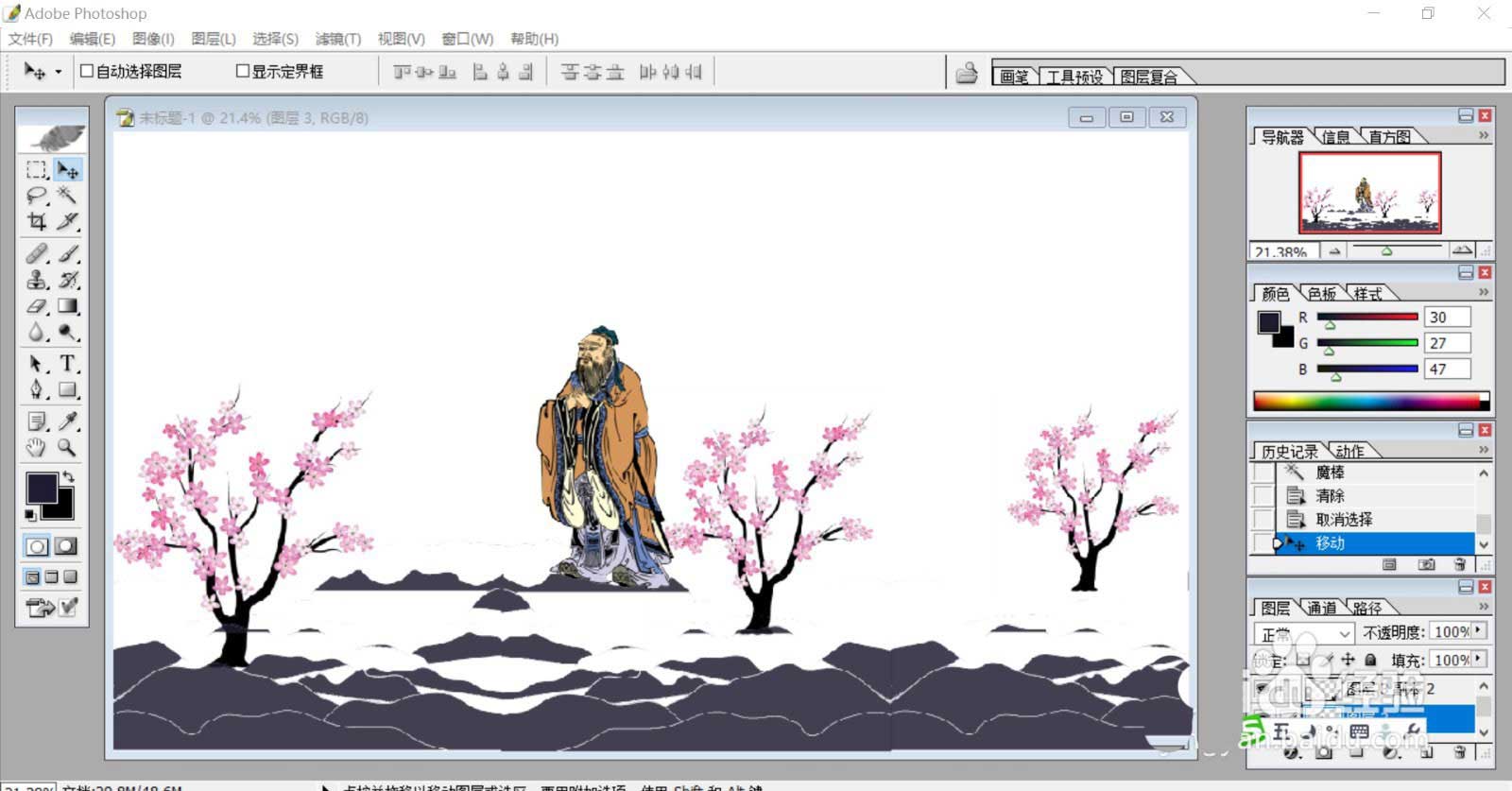The width and height of the screenshot is (1512, 791).
Task: Open Layers panel flyout menu
Action: pos(1484,607)
